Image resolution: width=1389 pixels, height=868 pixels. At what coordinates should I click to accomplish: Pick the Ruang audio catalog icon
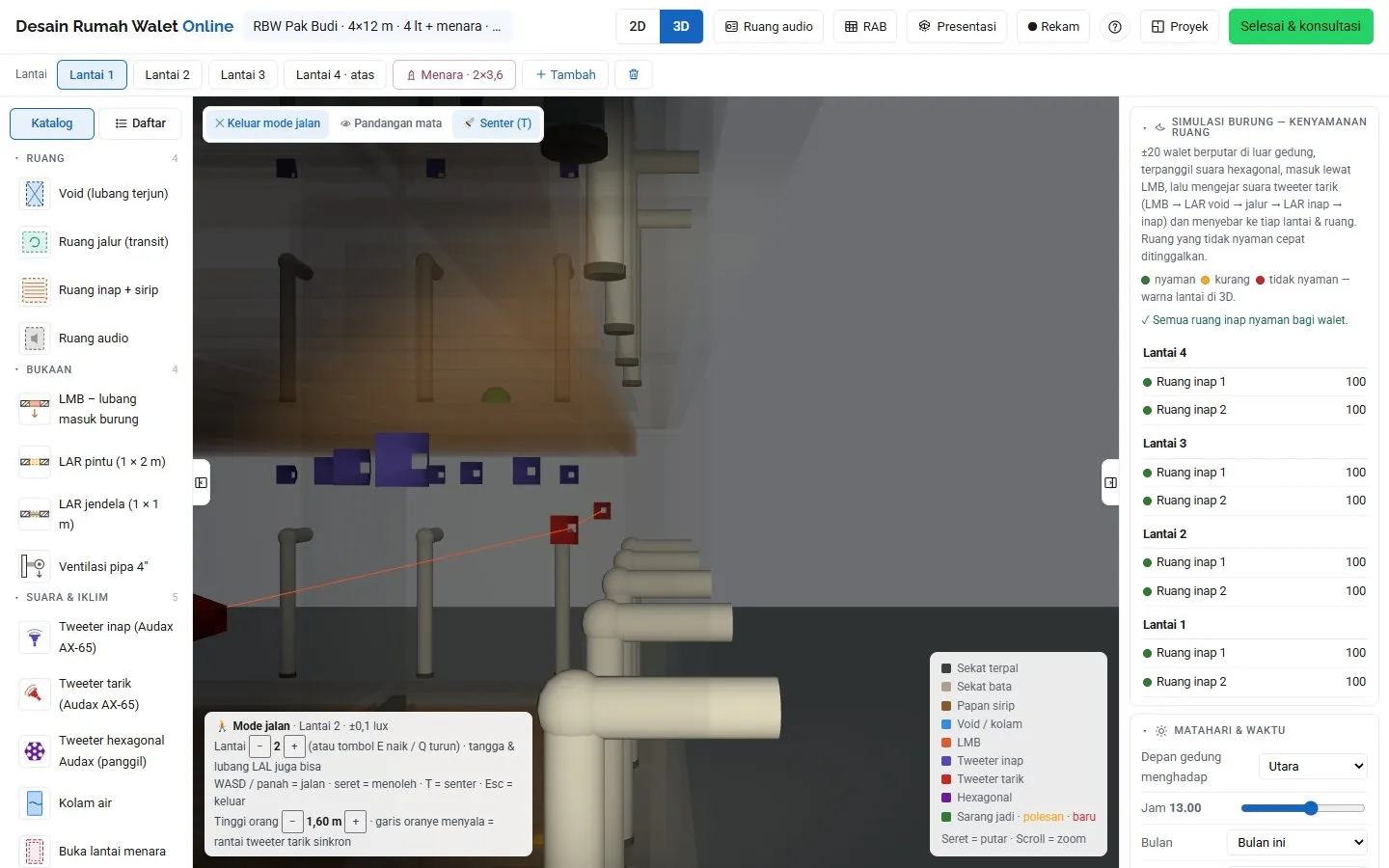[35, 339]
